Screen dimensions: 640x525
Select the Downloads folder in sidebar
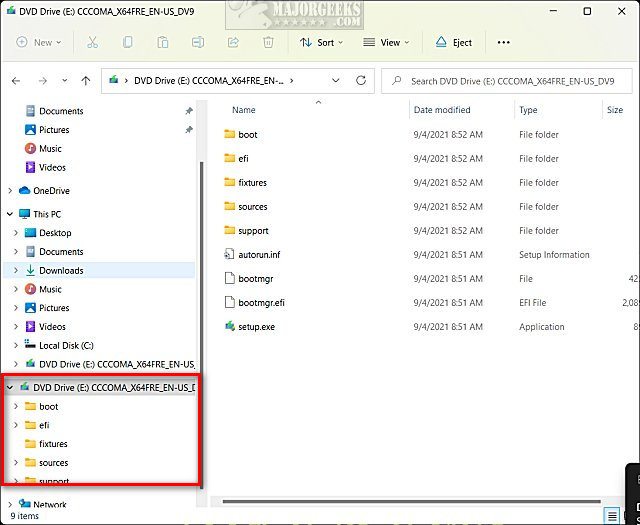tap(61, 270)
